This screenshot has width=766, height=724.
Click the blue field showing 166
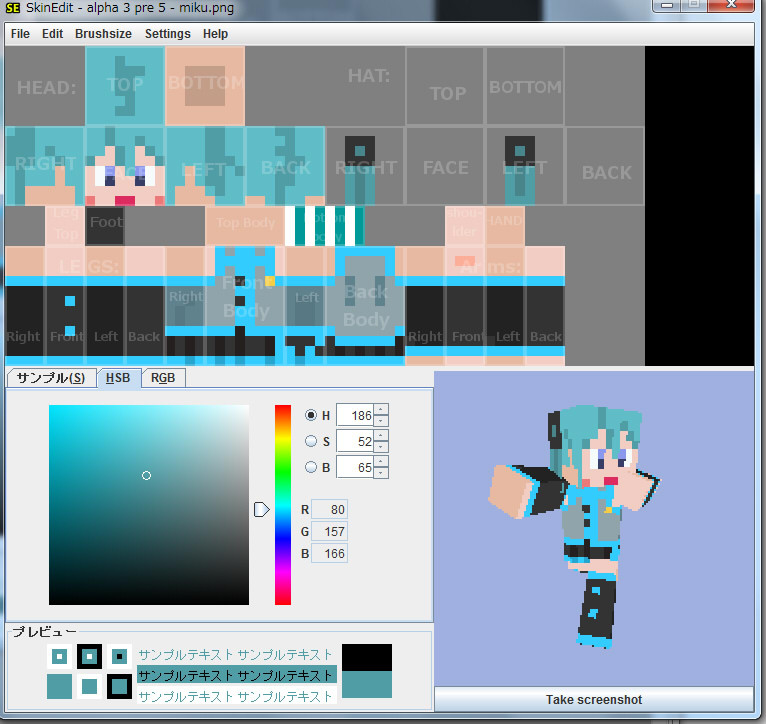click(x=329, y=554)
